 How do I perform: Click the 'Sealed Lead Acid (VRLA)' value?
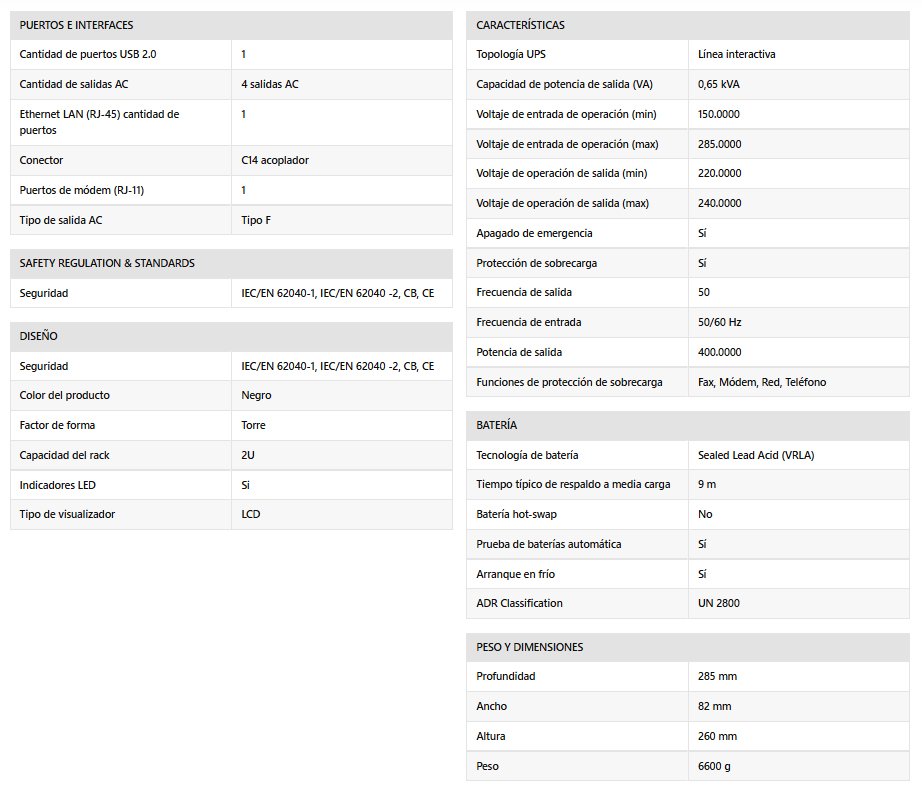[756, 455]
